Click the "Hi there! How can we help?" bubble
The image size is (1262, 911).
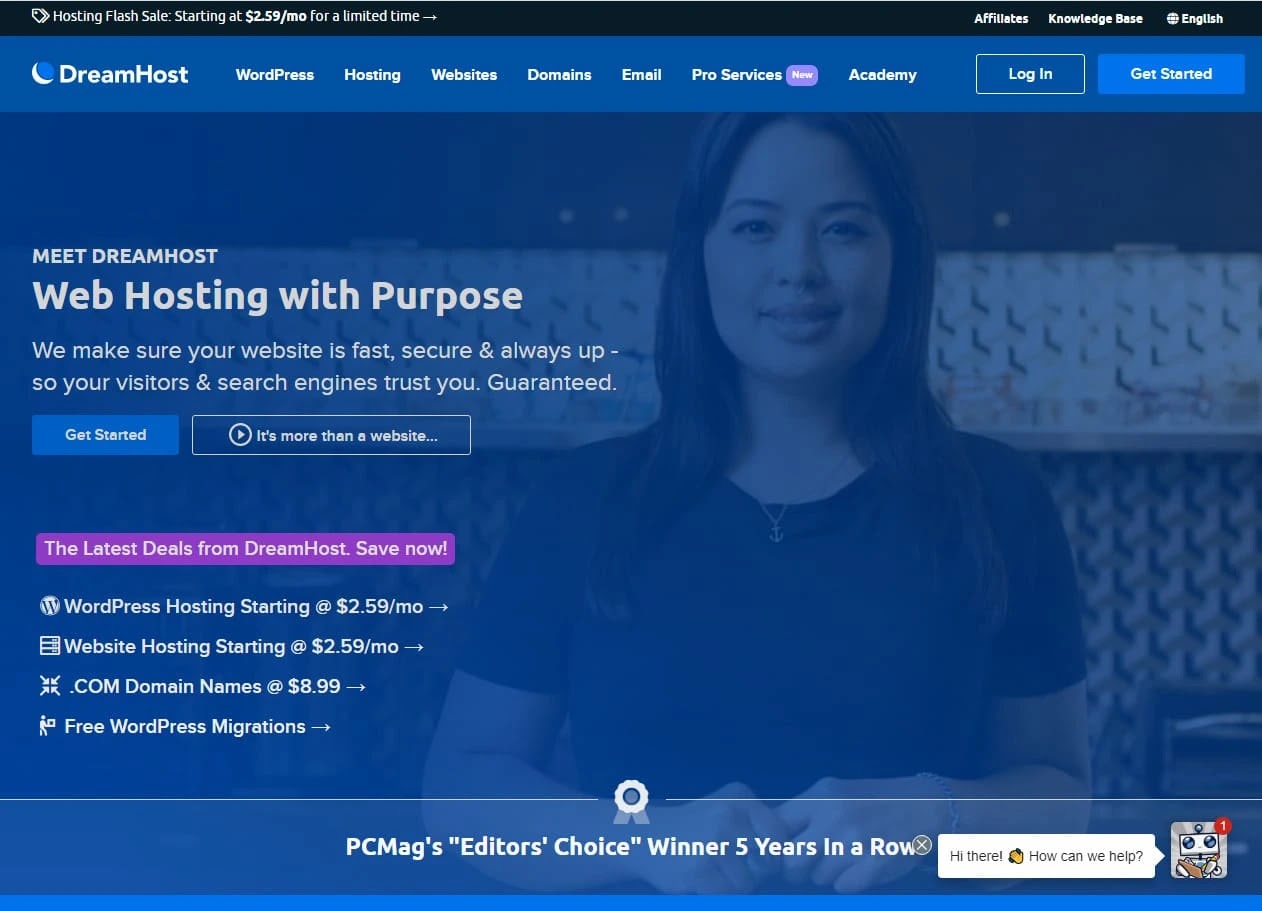(1046, 856)
